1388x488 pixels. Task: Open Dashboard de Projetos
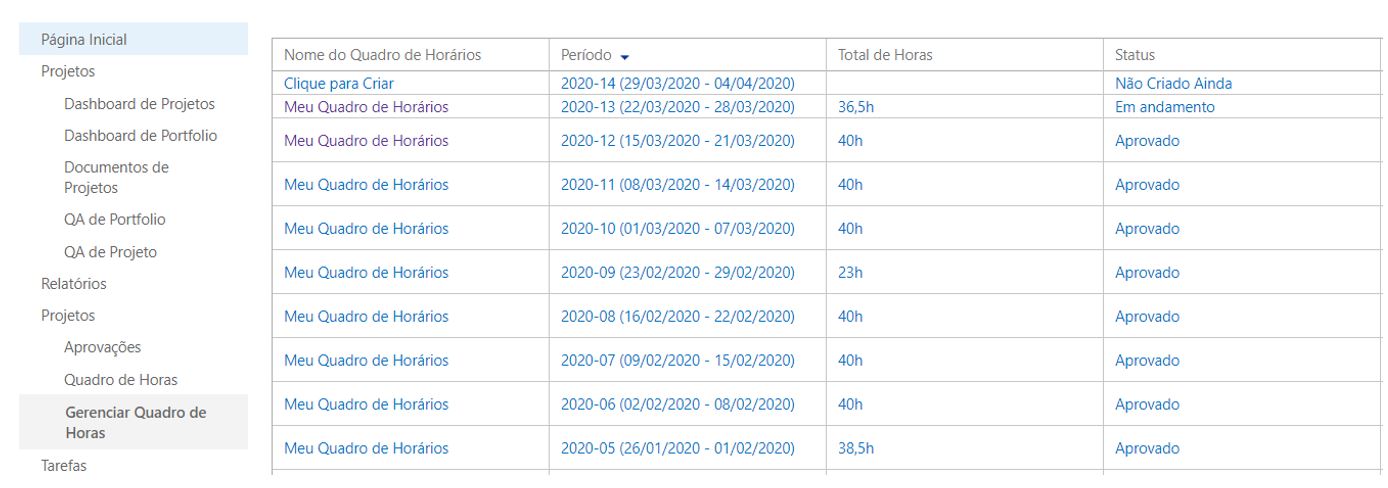coord(139,103)
